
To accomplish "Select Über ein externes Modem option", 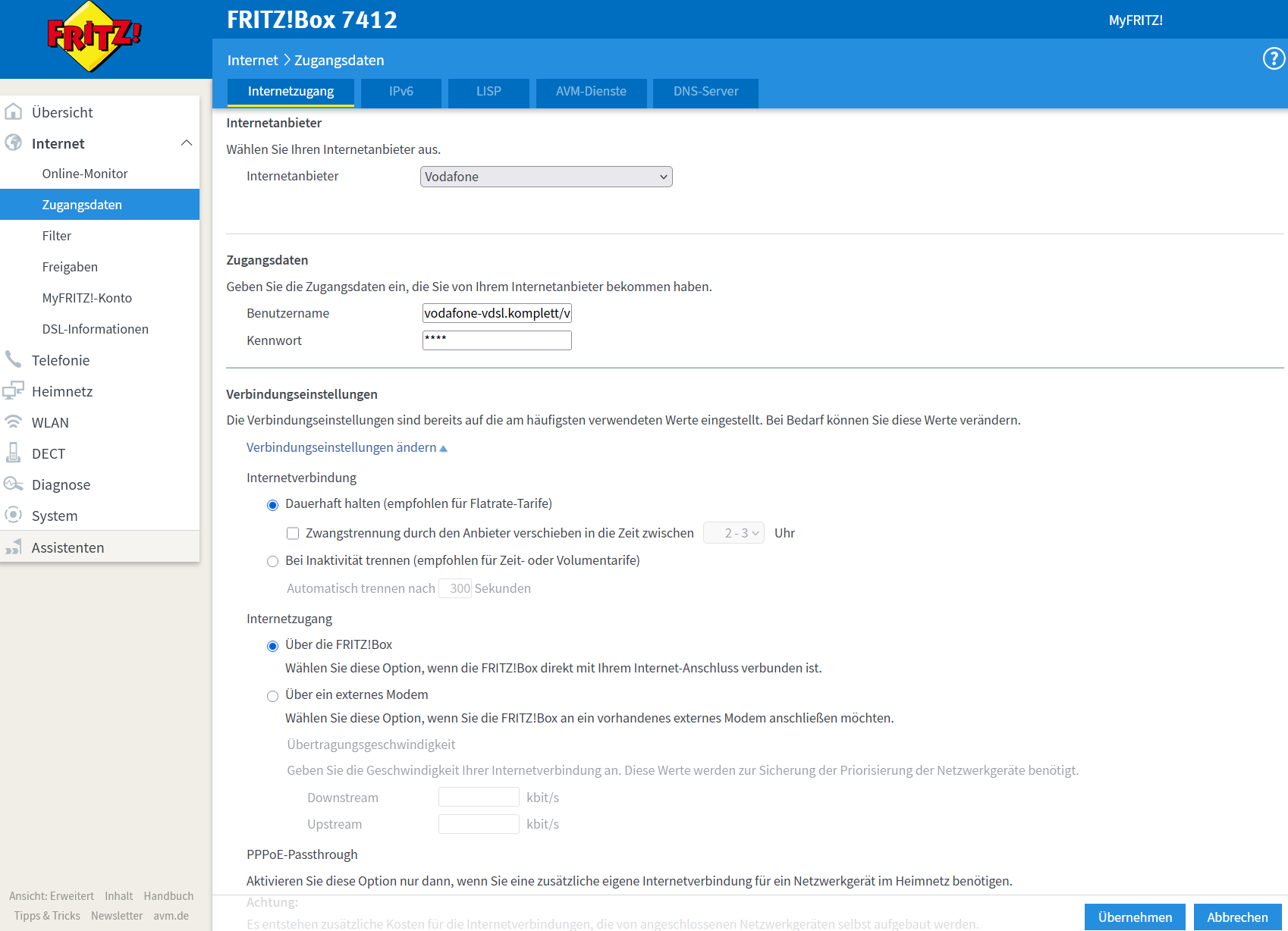I will point(272,696).
